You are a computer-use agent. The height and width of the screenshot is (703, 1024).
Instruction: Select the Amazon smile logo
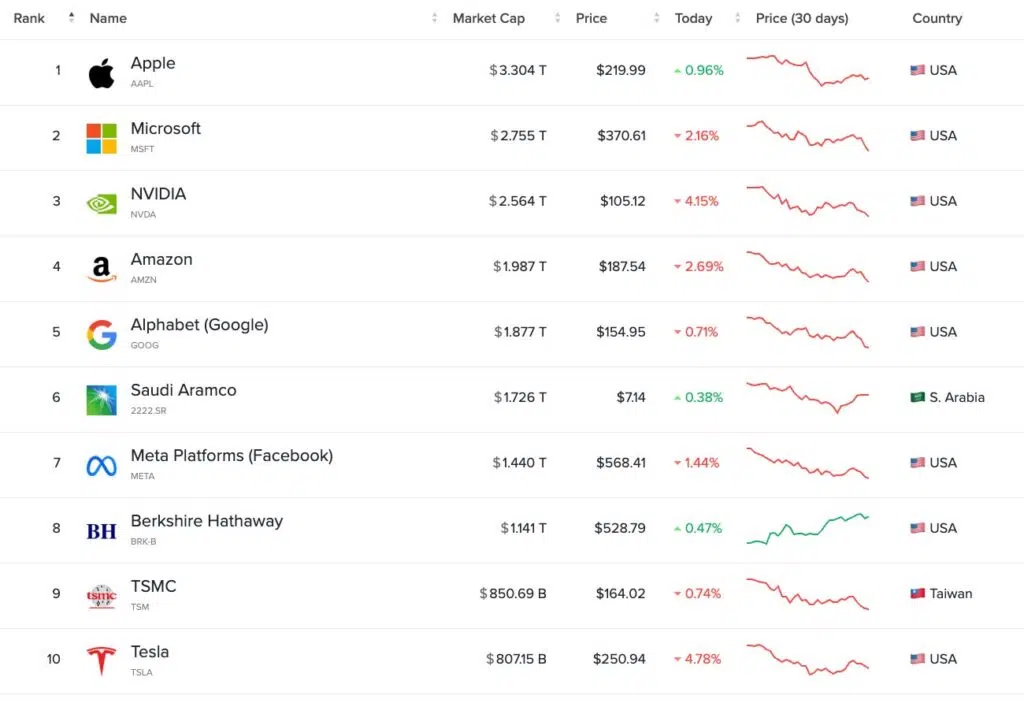click(x=101, y=269)
